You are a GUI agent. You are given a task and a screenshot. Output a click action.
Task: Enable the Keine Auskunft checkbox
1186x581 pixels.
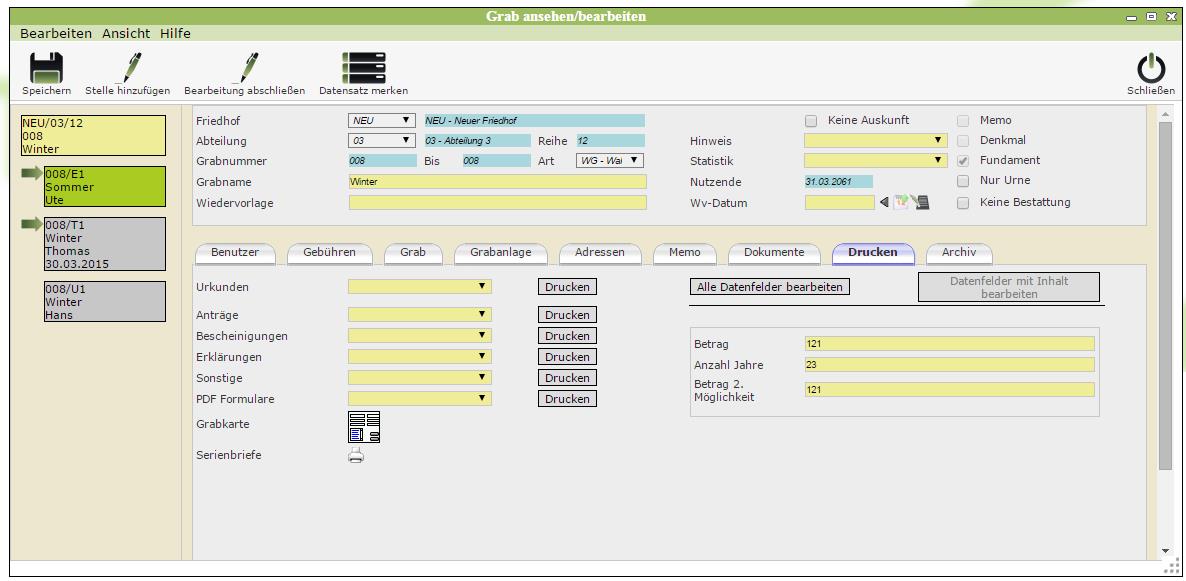pos(812,120)
